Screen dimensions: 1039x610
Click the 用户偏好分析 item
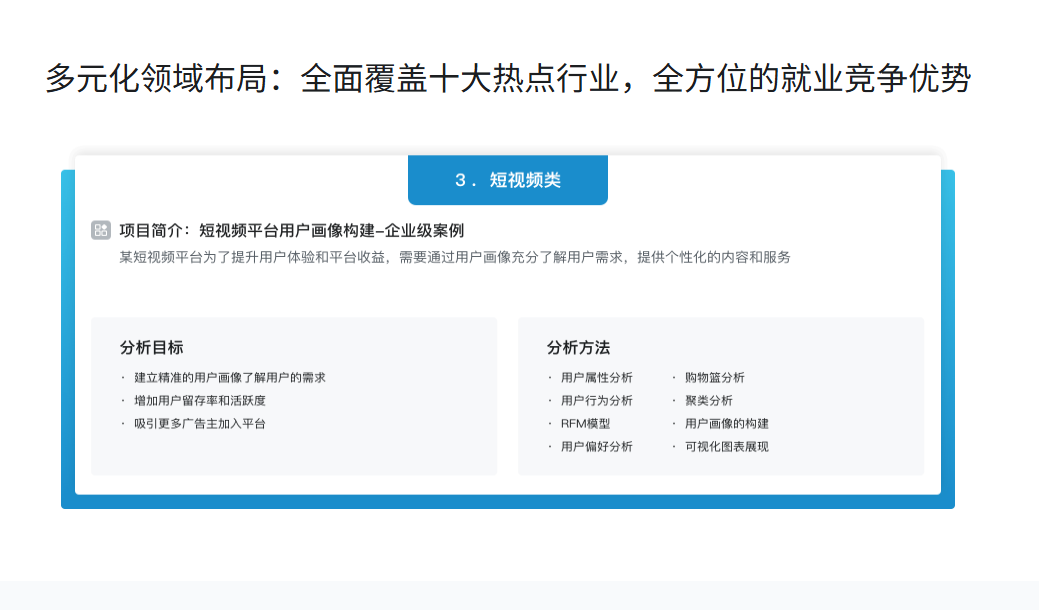pos(596,447)
